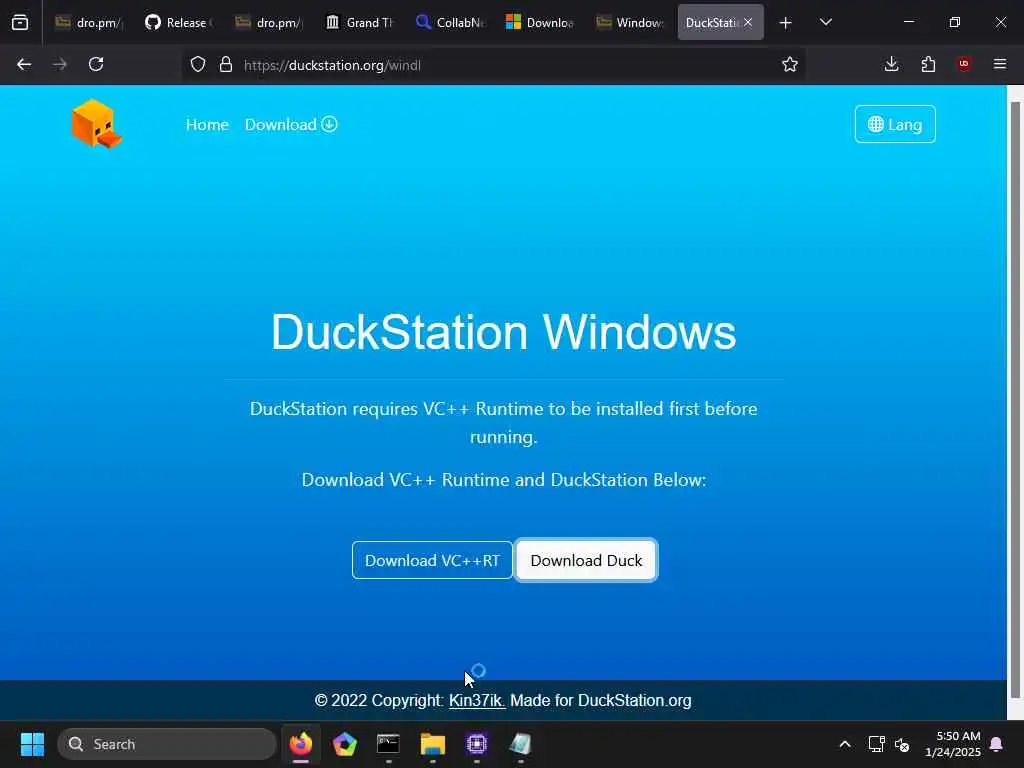Open network status tray icon

(x=876, y=744)
